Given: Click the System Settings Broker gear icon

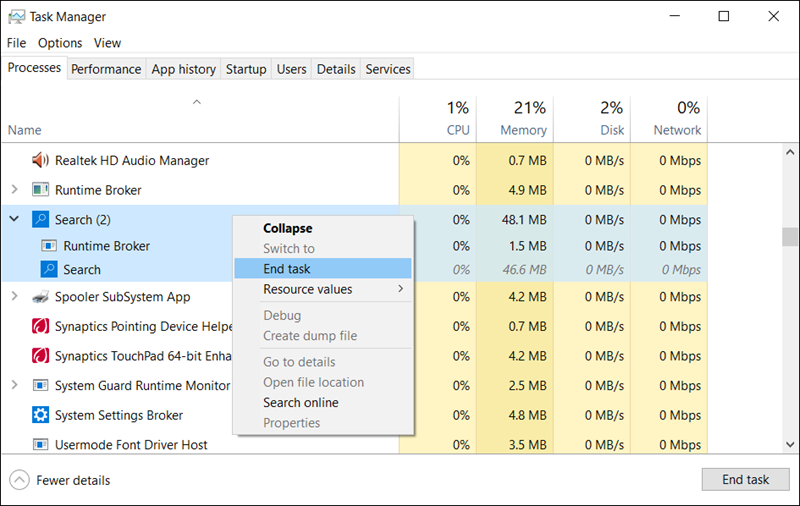Looking at the screenshot, I should (x=41, y=415).
